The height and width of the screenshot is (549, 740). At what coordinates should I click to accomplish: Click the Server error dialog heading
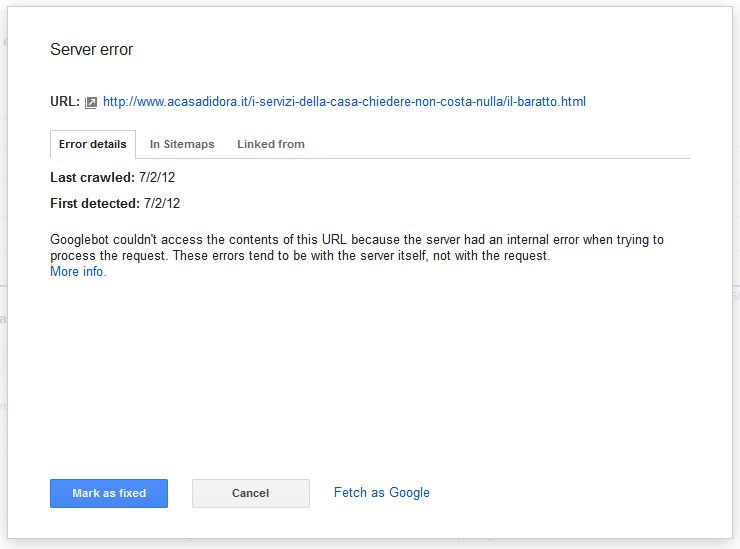92,50
